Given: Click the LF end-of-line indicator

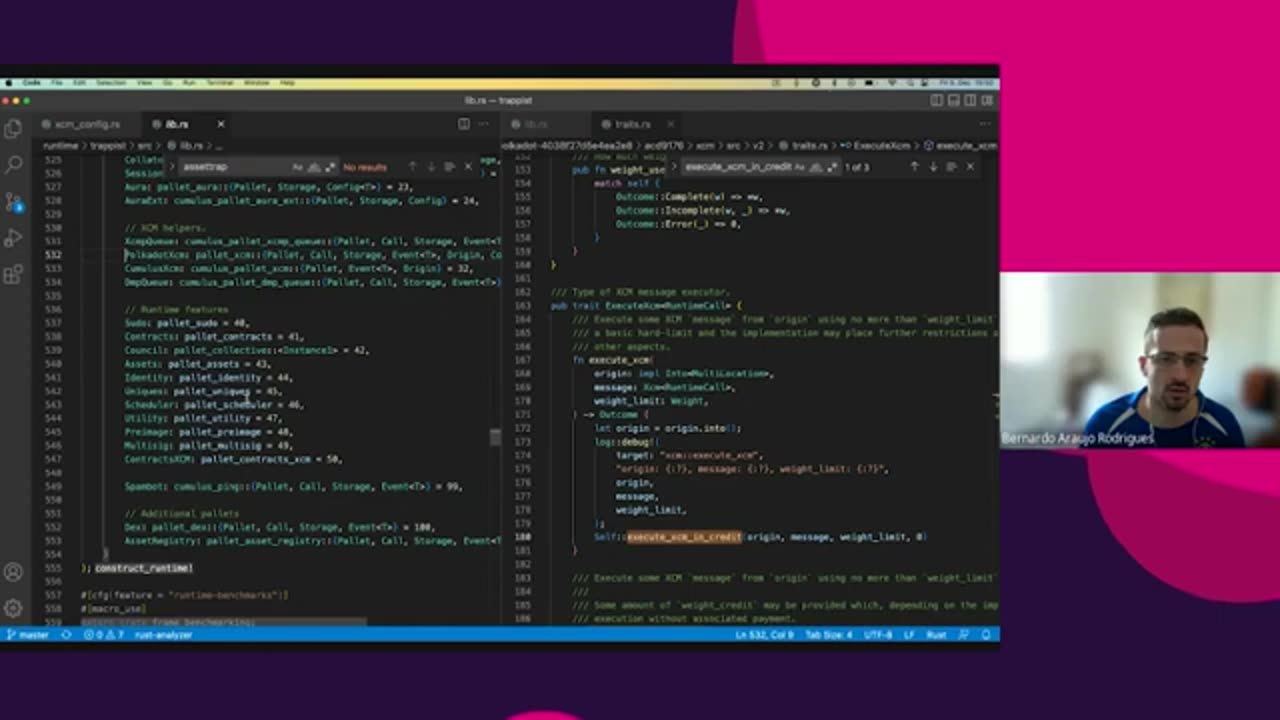Looking at the screenshot, I should coord(909,635).
